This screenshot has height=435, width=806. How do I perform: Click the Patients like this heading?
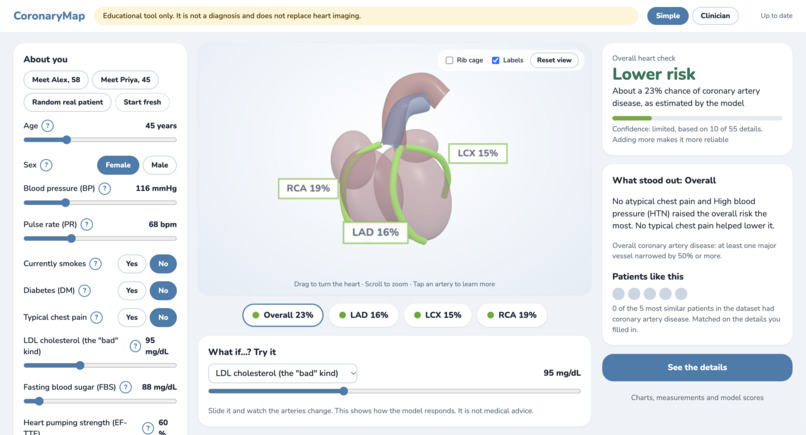coord(648,277)
